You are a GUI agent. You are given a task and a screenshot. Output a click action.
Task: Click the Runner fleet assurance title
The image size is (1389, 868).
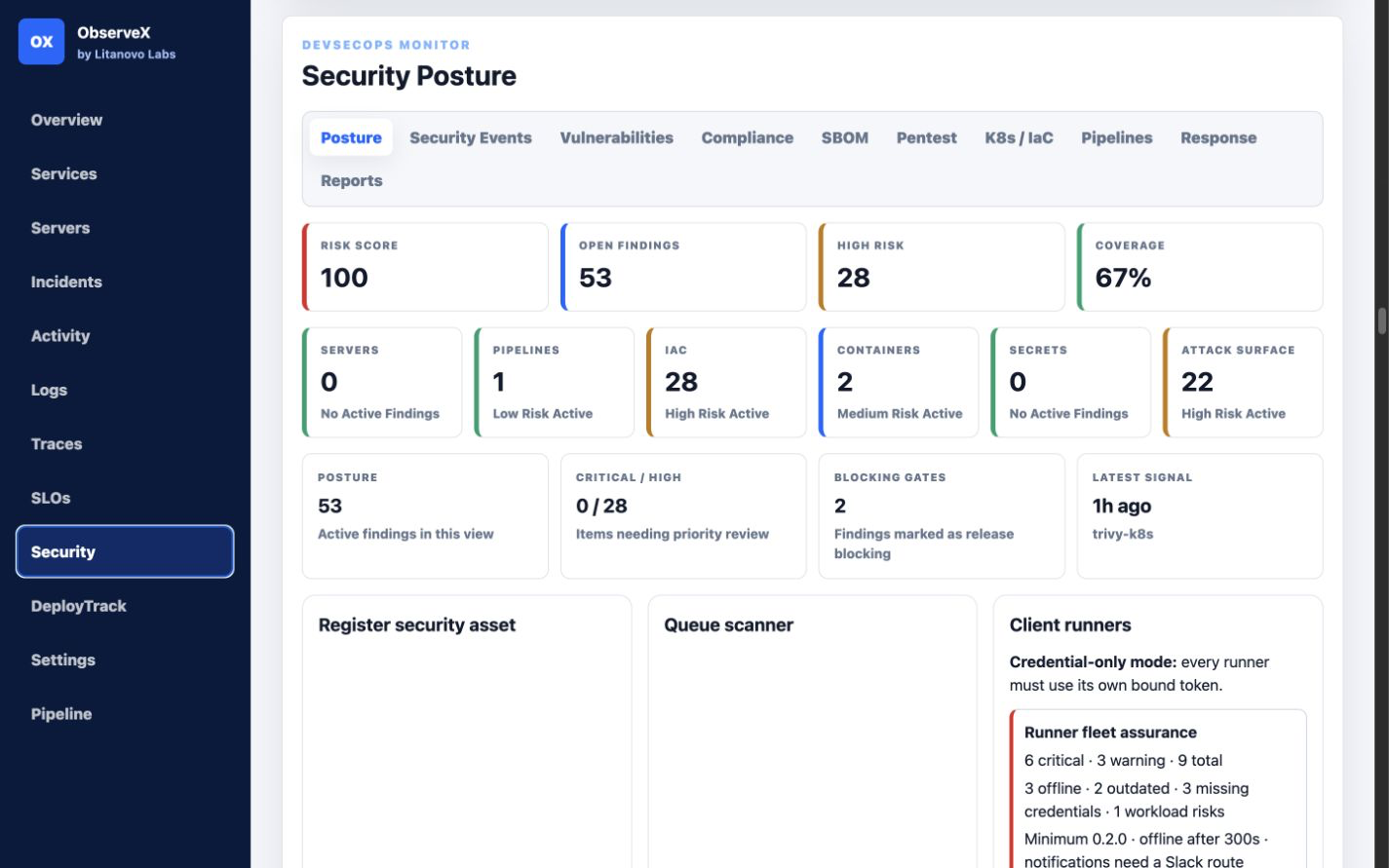tap(1110, 733)
